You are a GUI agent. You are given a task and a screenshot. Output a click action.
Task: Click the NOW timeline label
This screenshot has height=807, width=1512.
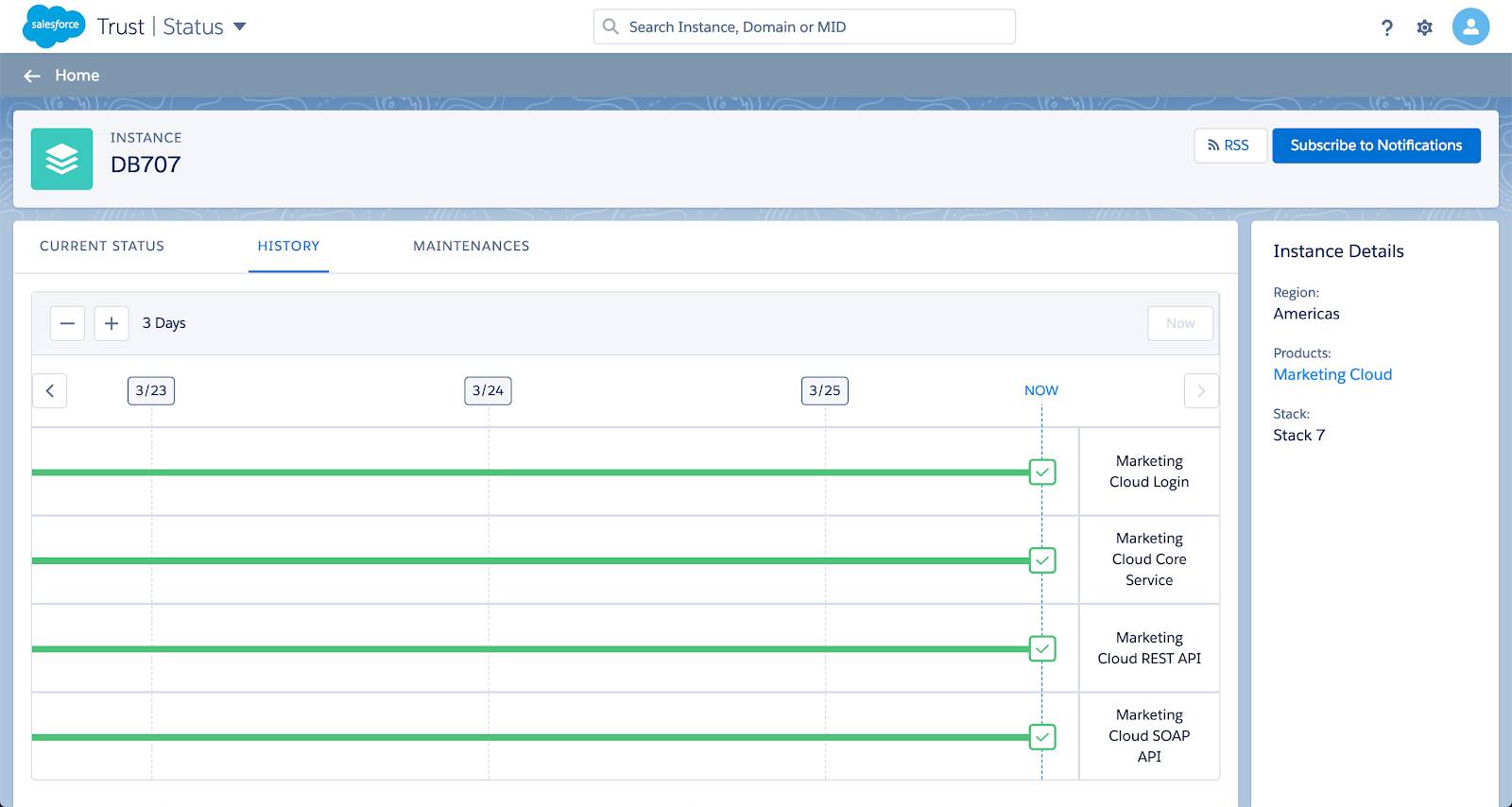coord(1041,390)
